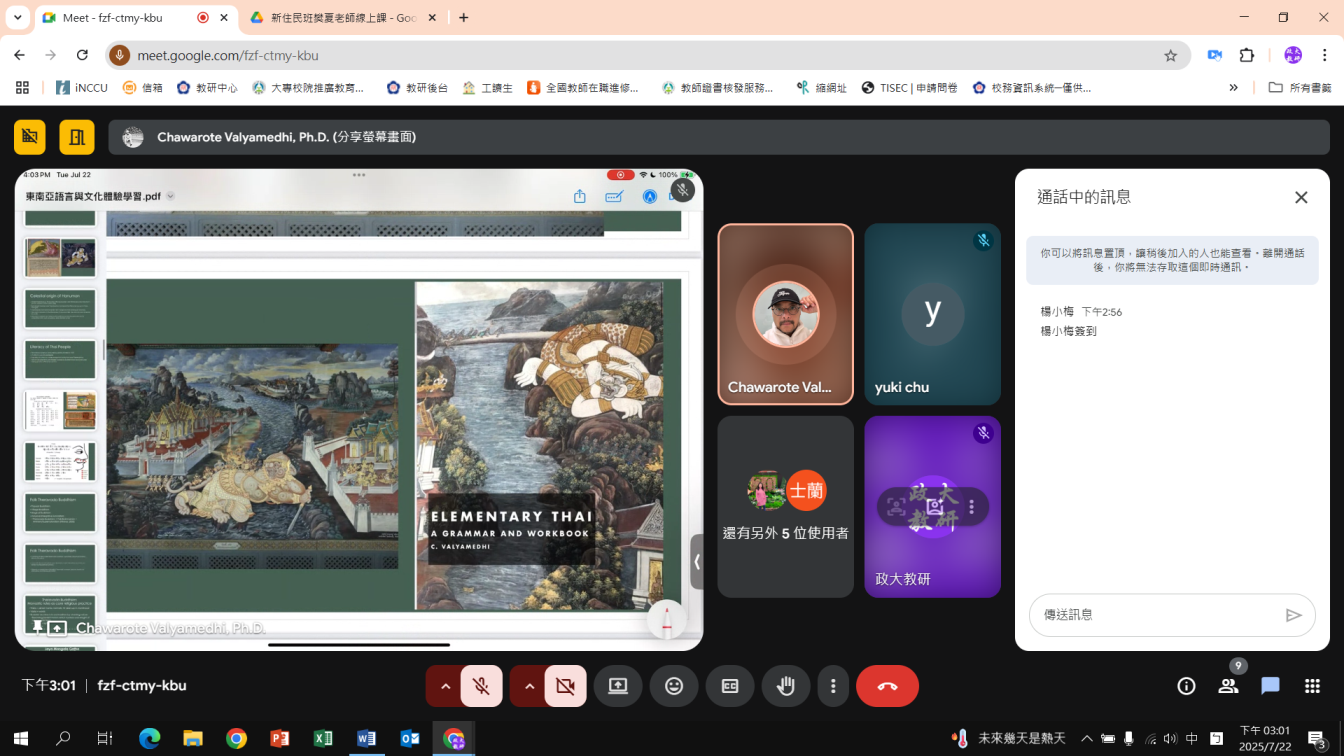Open the Windows notification center
1344x756 pixels.
tap(1318, 739)
